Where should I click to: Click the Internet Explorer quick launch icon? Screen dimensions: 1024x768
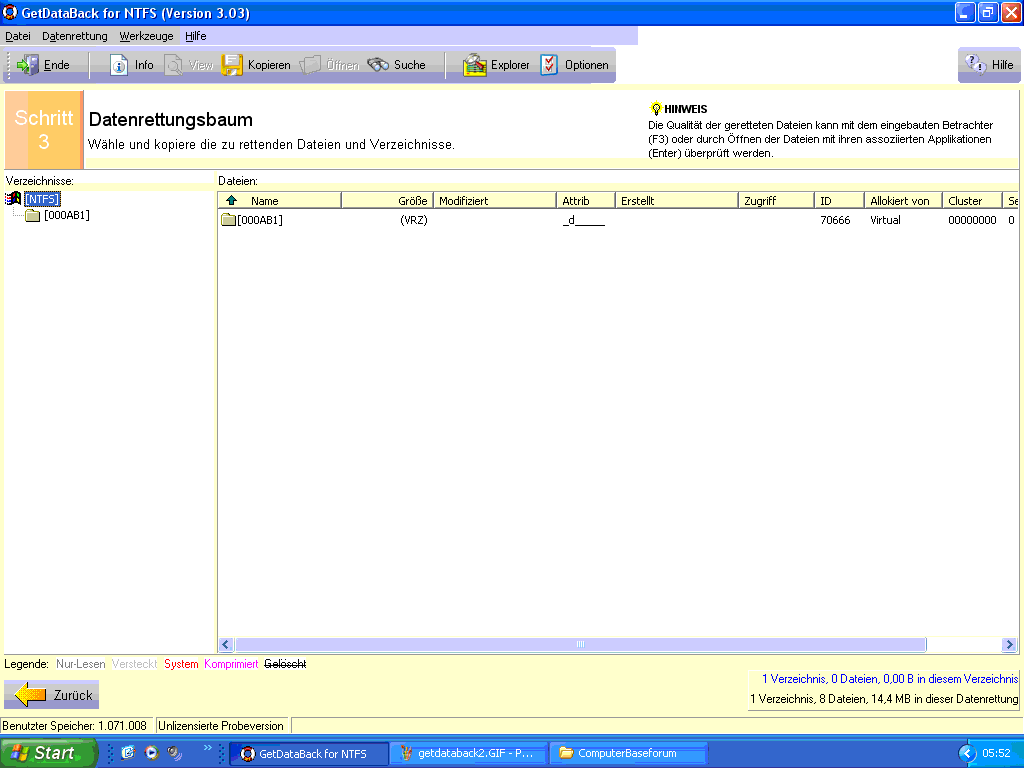point(128,753)
